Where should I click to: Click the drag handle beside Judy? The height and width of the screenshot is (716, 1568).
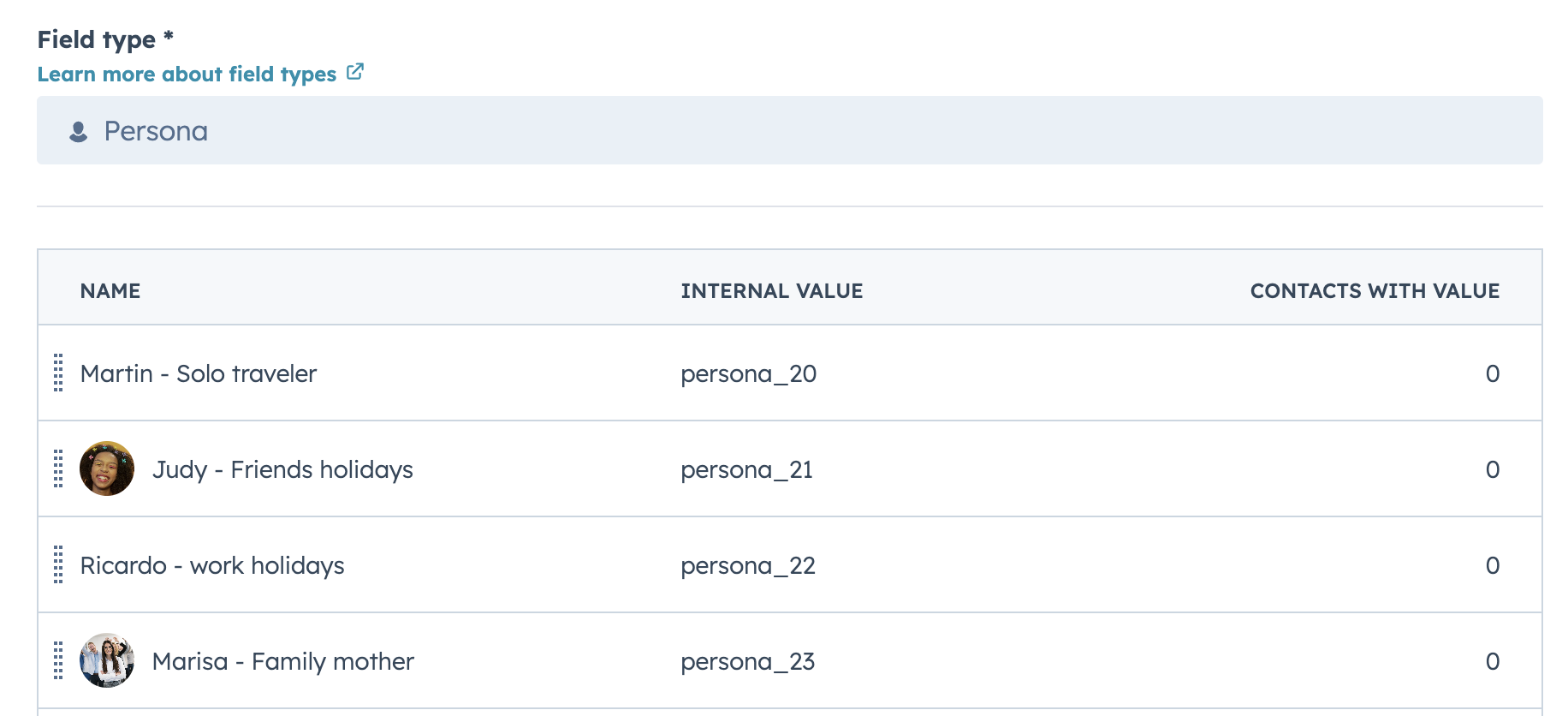(x=58, y=468)
